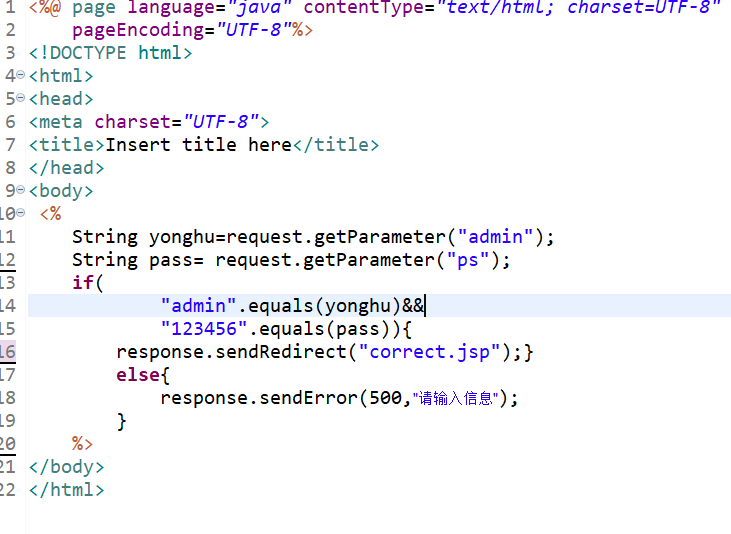Image resolution: width=731 pixels, height=534 pixels.
Task: Click the meta tag name on line 6
Action: coord(61,122)
